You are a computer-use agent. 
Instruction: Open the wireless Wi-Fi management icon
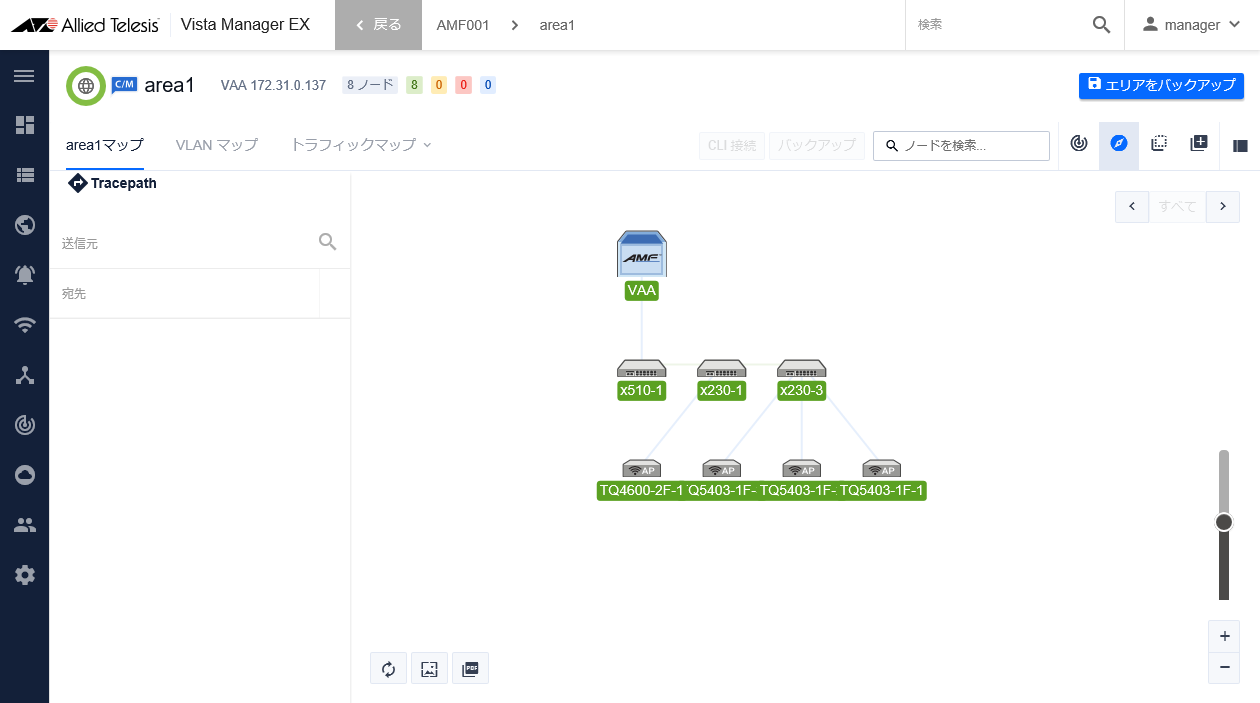point(24,325)
